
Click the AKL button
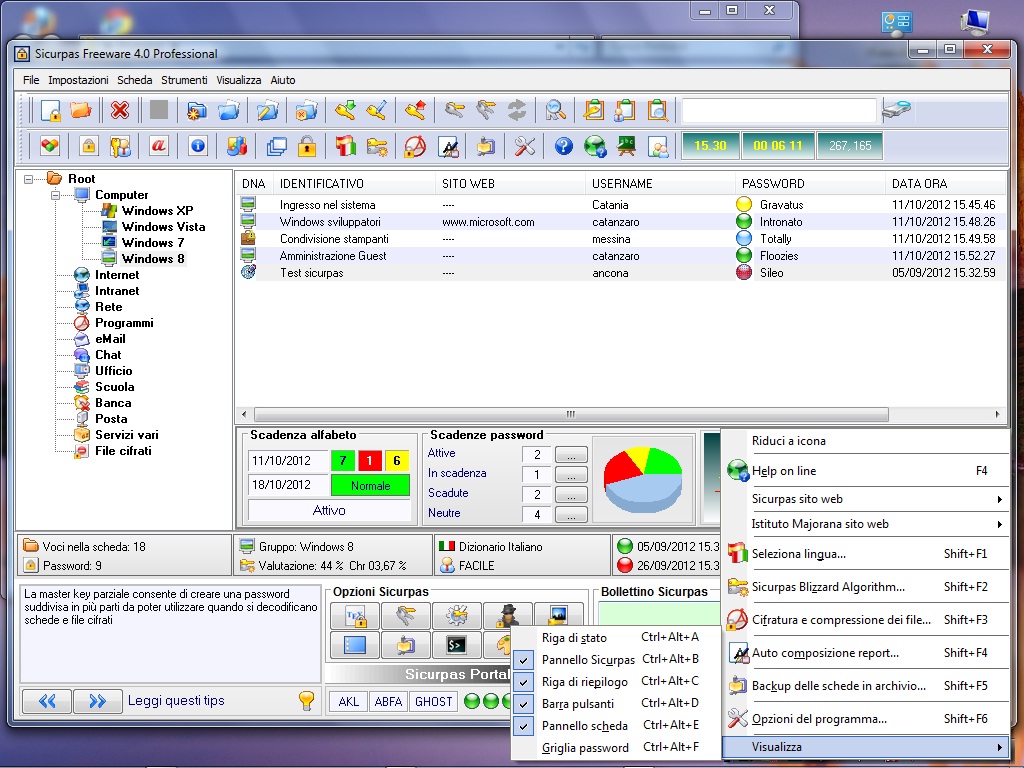tap(349, 701)
